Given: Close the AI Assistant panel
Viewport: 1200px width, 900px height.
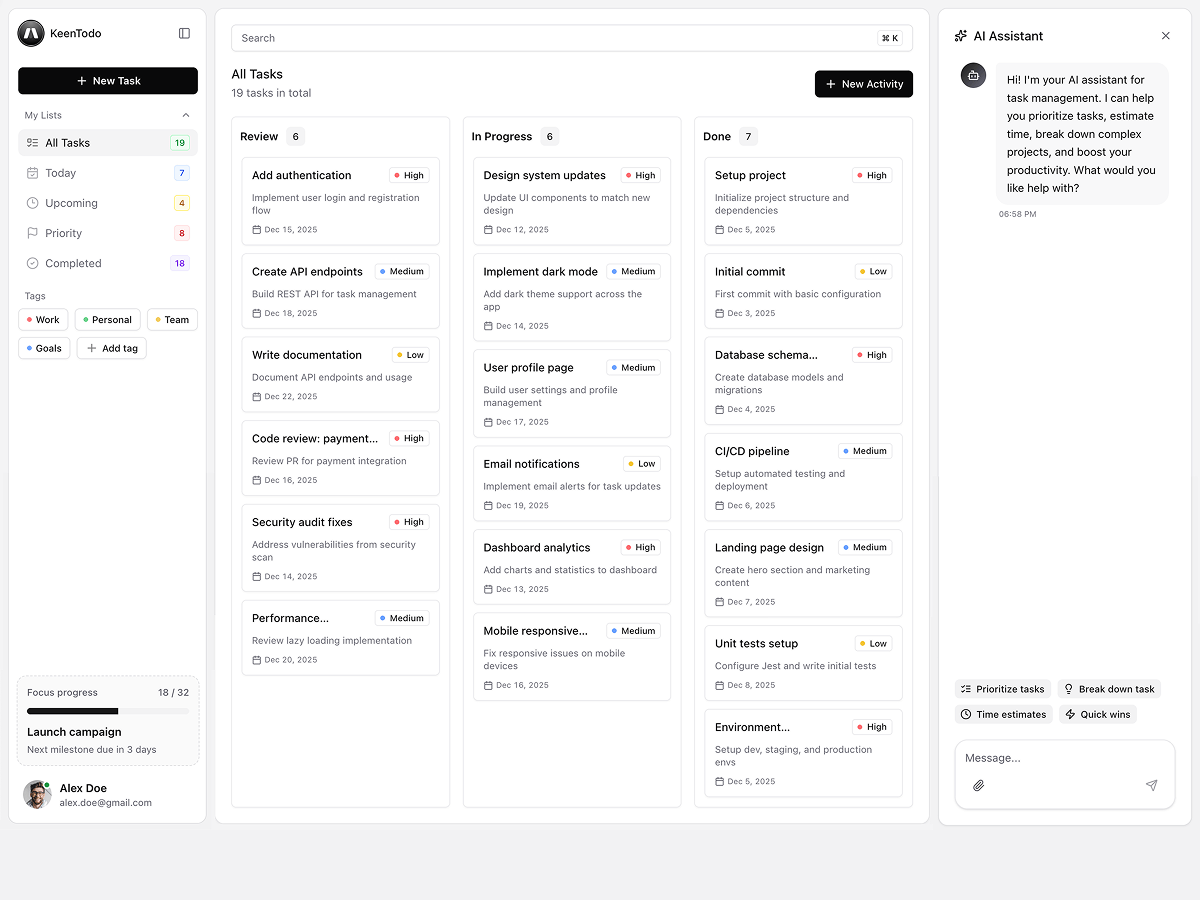Looking at the screenshot, I should (x=1165, y=36).
